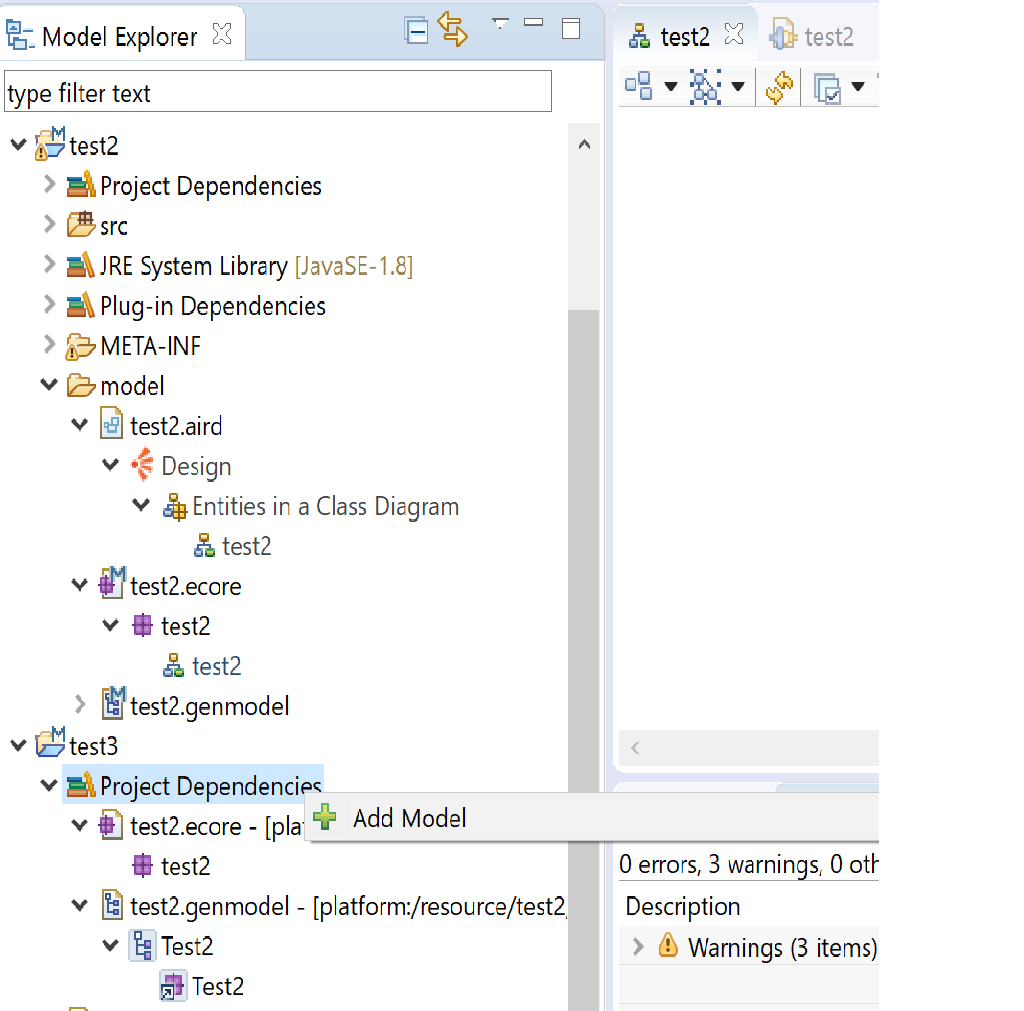
Task: Click the Entities in a Class Diagram icon
Action: [x=174, y=506]
